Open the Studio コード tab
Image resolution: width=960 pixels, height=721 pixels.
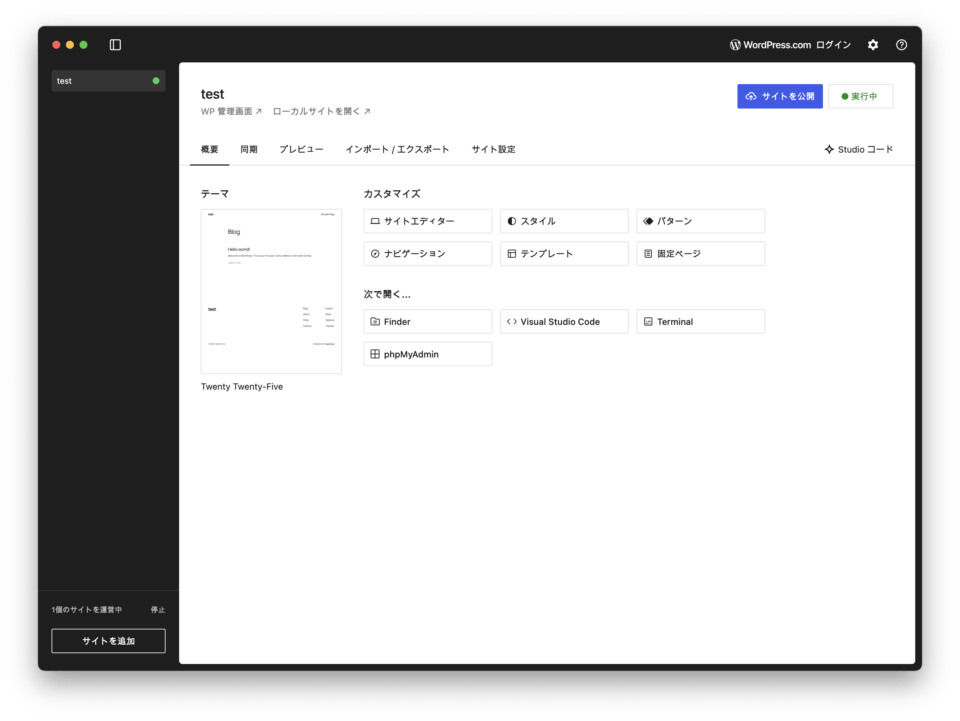(x=858, y=149)
